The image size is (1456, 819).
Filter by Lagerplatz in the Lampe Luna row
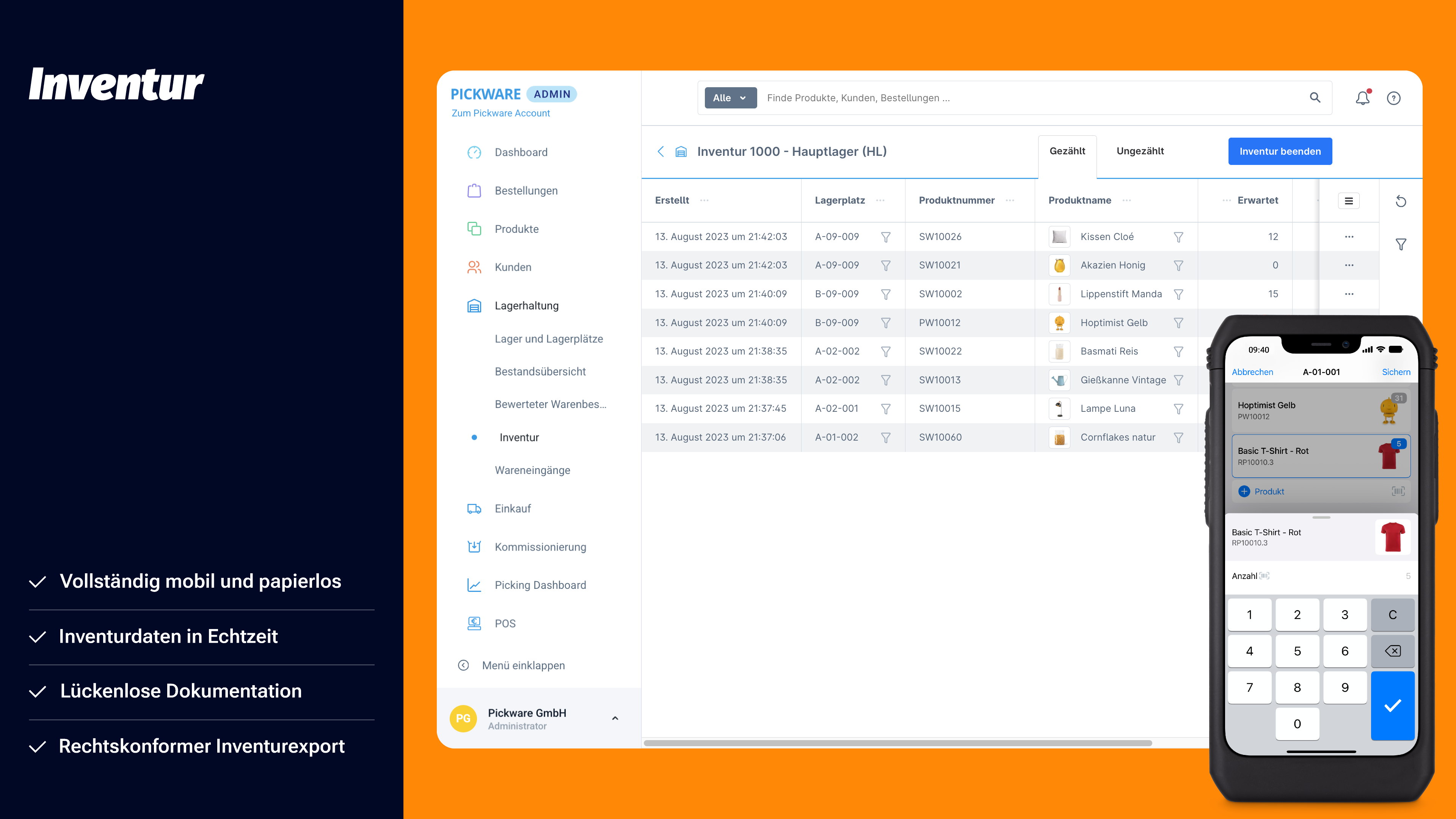tap(886, 409)
